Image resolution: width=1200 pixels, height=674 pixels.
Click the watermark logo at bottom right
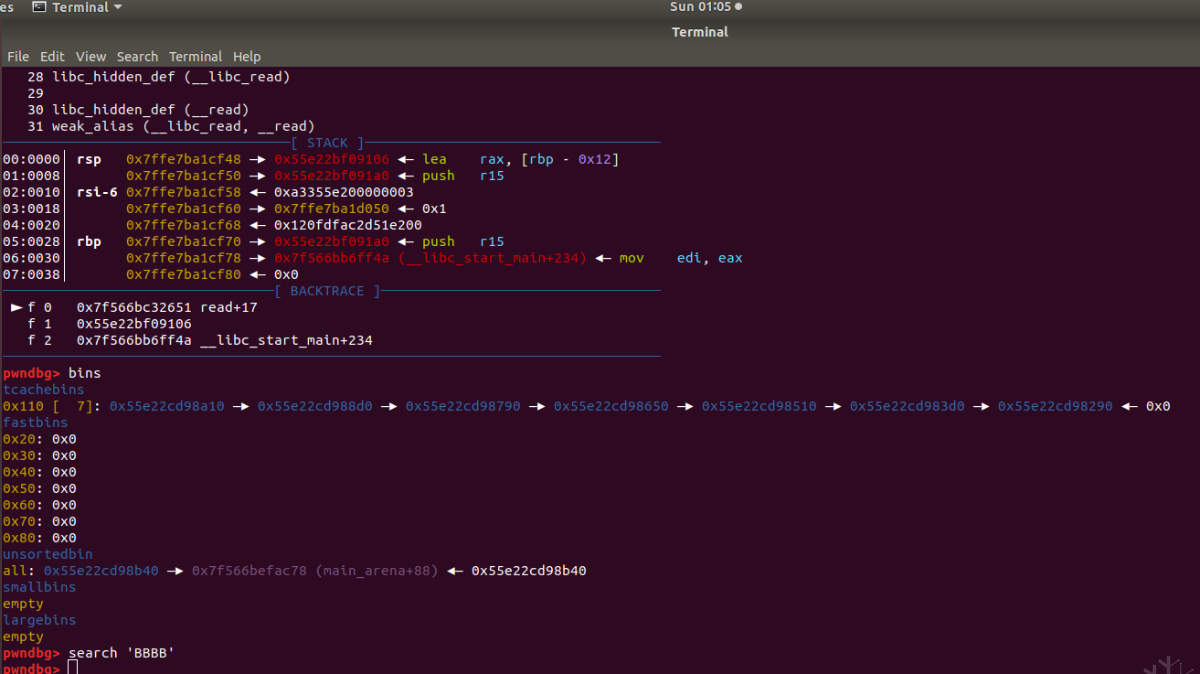[x=1165, y=665]
